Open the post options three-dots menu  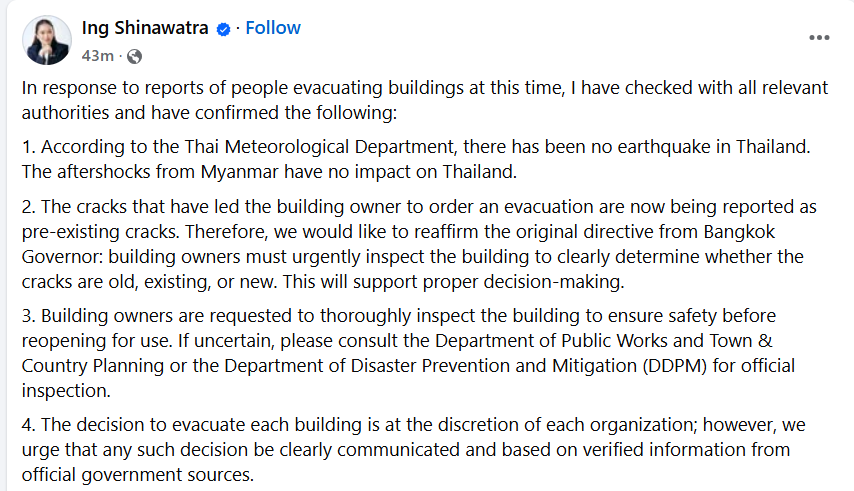pos(819,38)
